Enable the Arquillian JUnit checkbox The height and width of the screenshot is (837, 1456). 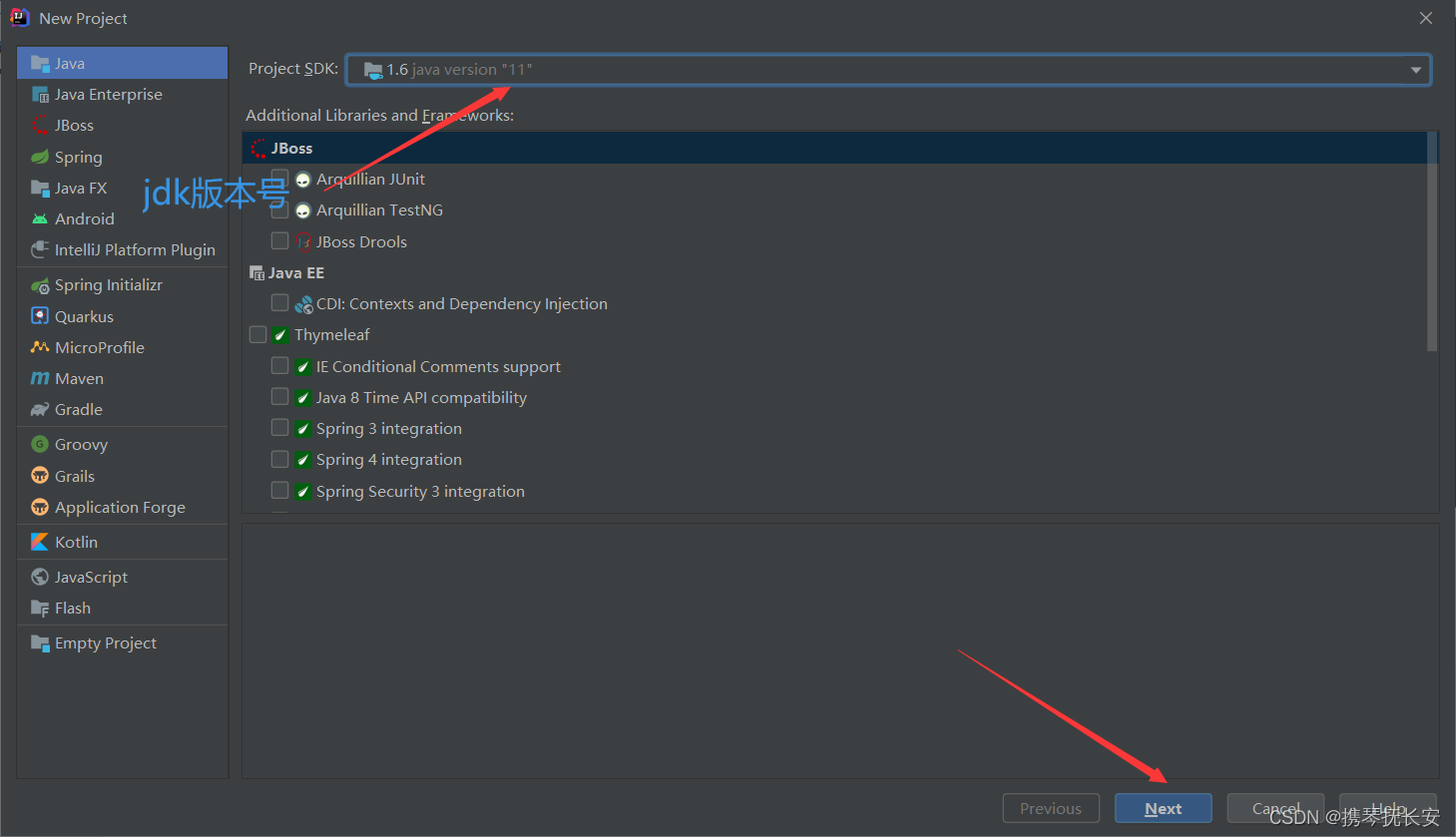(x=279, y=179)
